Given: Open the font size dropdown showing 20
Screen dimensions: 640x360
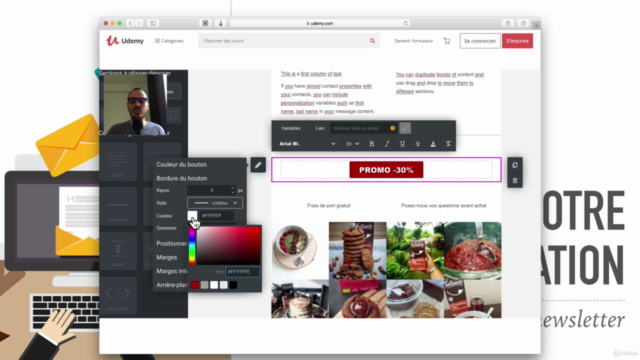Looking at the screenshot, I should 353,144.
